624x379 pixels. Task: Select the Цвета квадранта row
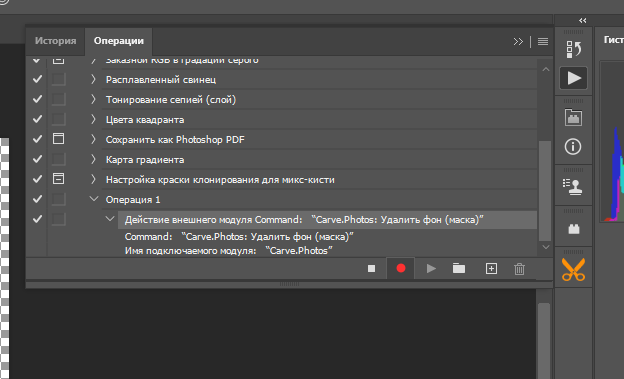coord(319,120)
